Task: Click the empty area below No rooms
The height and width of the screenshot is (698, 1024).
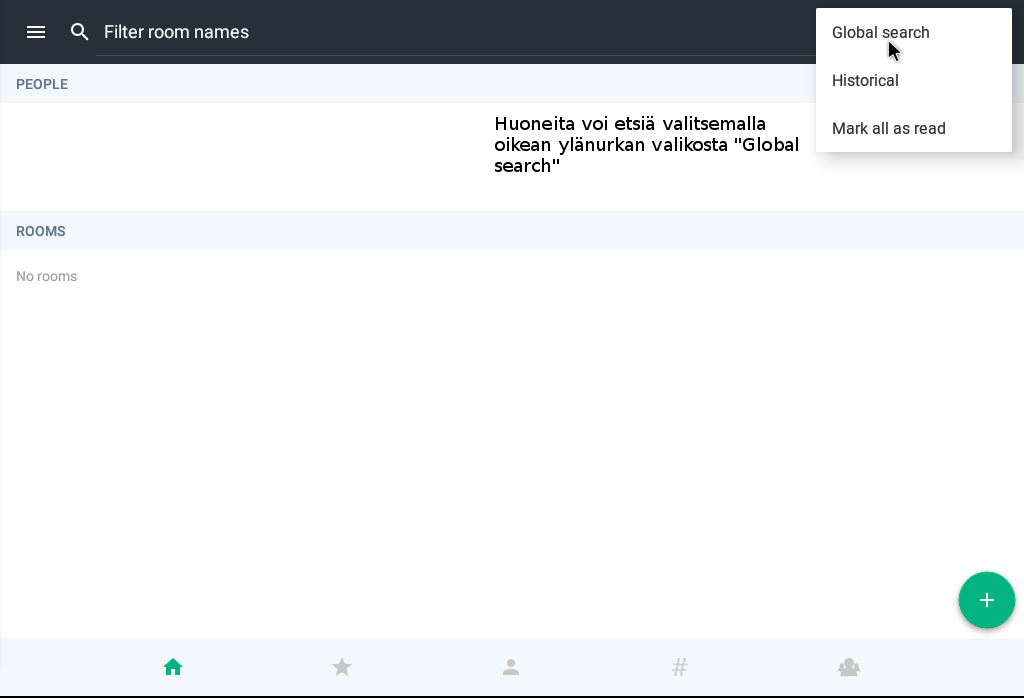Action: (500, 450)
